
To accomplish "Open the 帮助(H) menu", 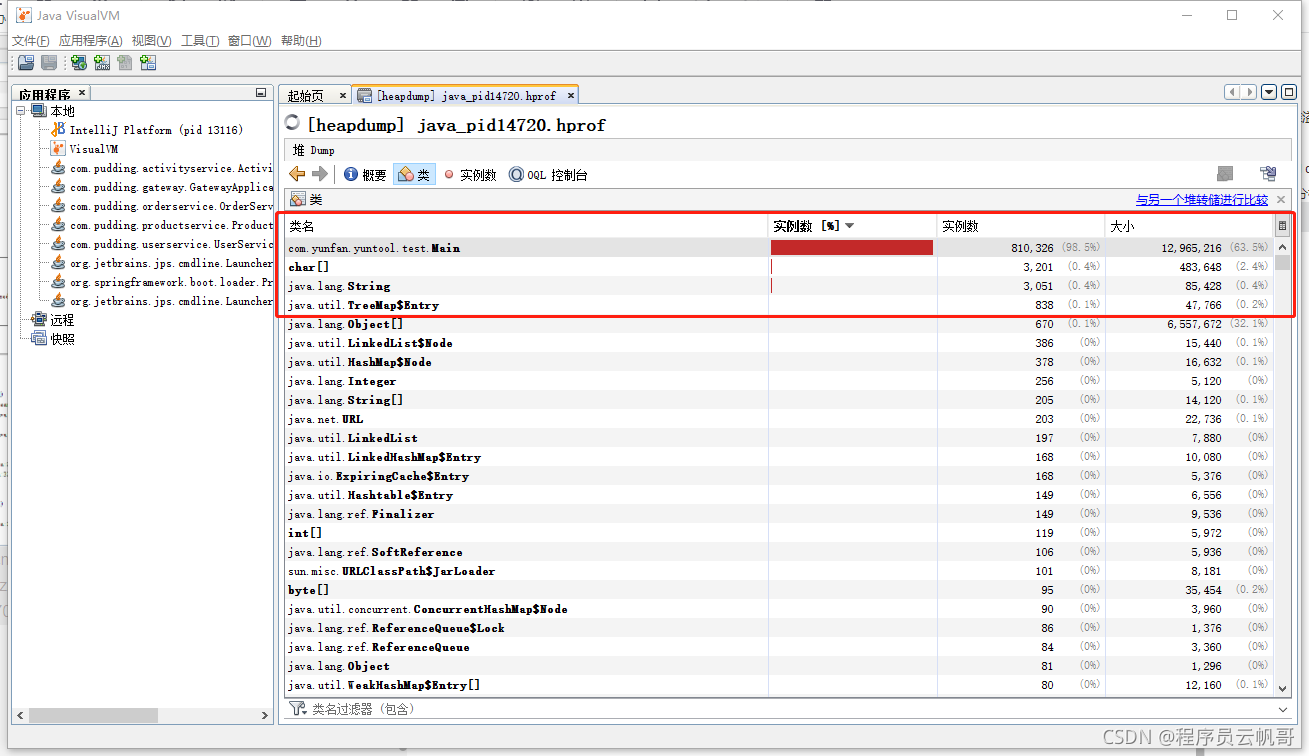I will pos(301,41).
